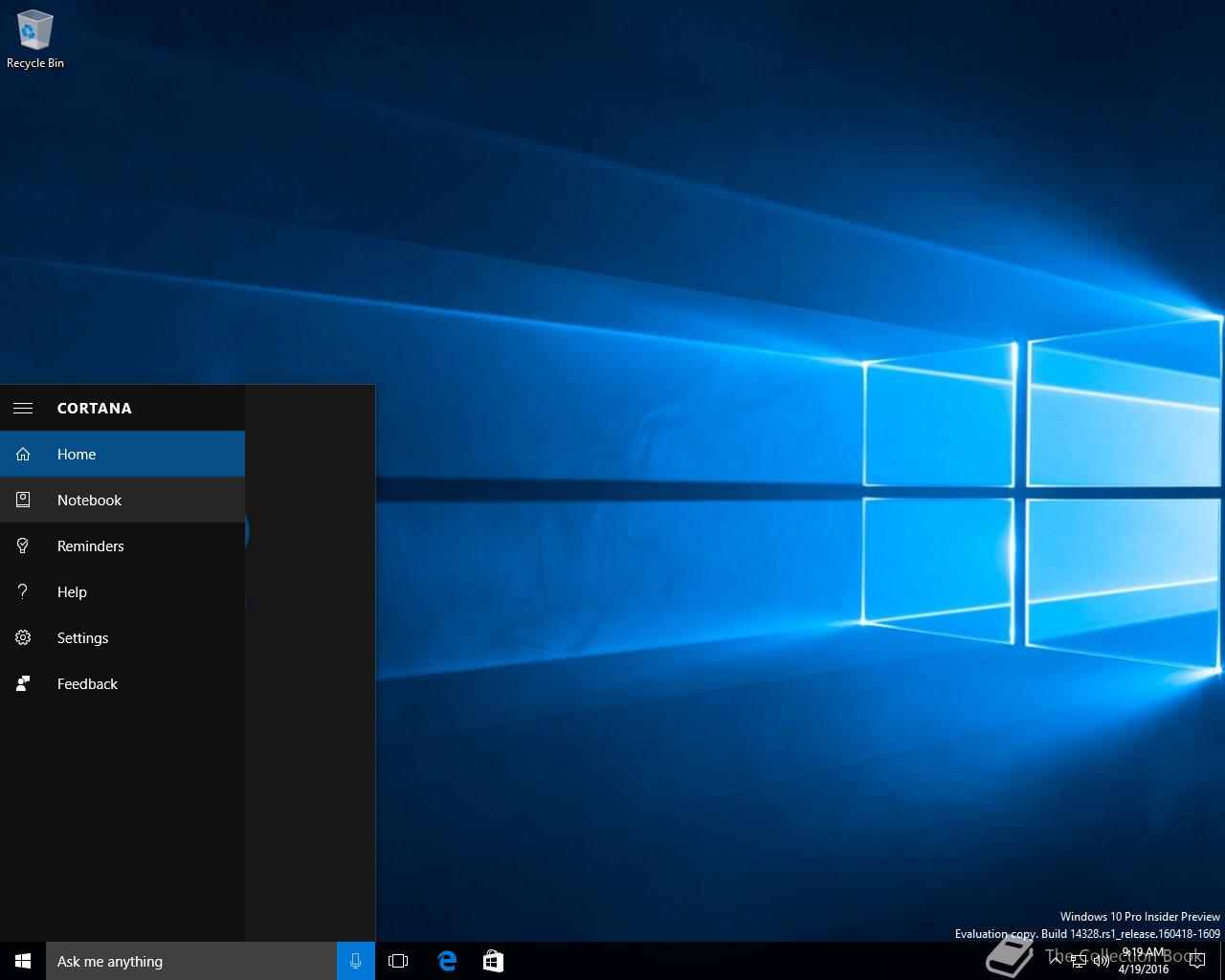Select Home in Cortana menu
1225x980 pixels.
[x=122, y=454]
